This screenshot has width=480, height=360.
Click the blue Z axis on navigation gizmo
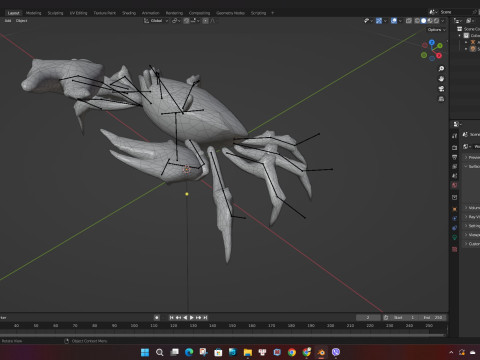pos(432,42)
